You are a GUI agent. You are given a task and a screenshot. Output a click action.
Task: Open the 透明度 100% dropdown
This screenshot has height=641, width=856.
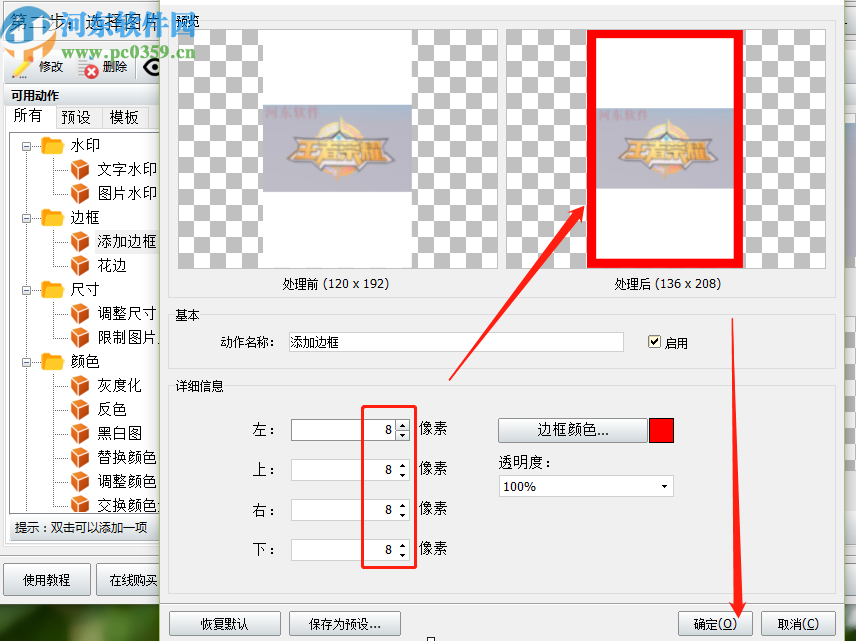586,486
